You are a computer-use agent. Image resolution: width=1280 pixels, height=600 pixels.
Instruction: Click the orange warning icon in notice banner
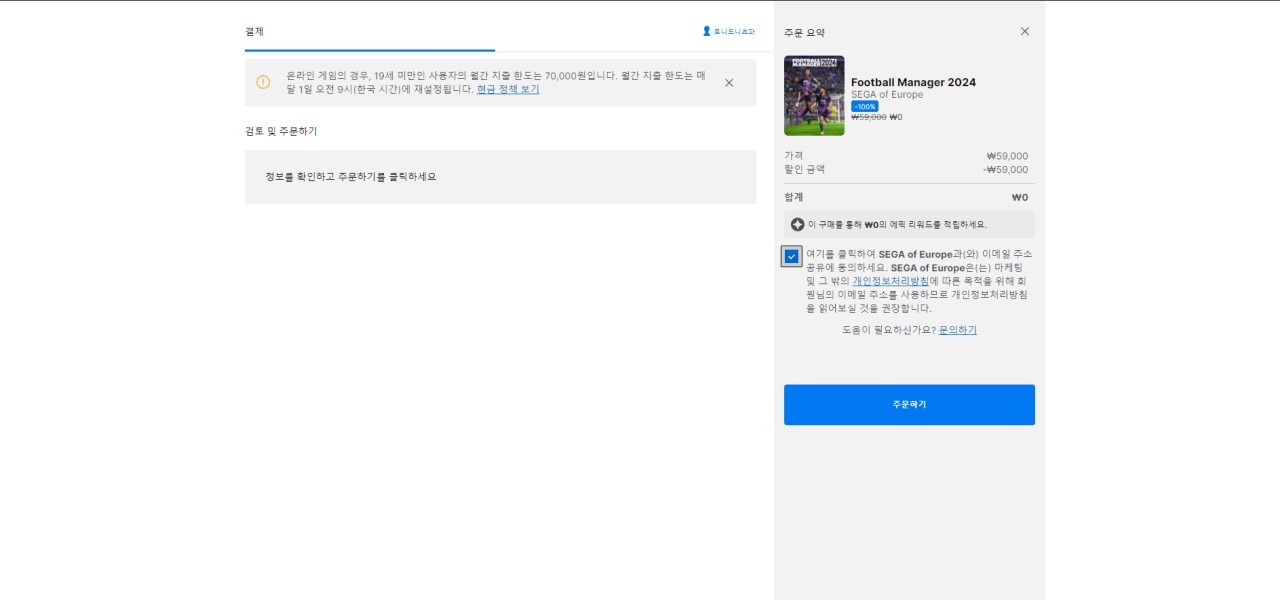263,82
